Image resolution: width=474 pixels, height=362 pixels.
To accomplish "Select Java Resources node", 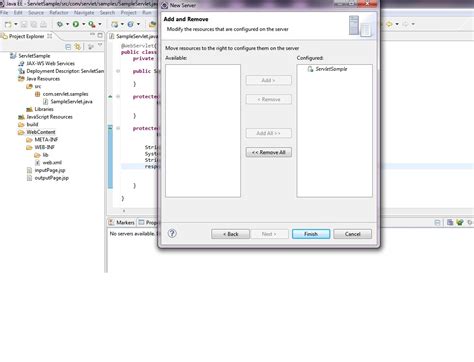I will click(x=43, y=79).
